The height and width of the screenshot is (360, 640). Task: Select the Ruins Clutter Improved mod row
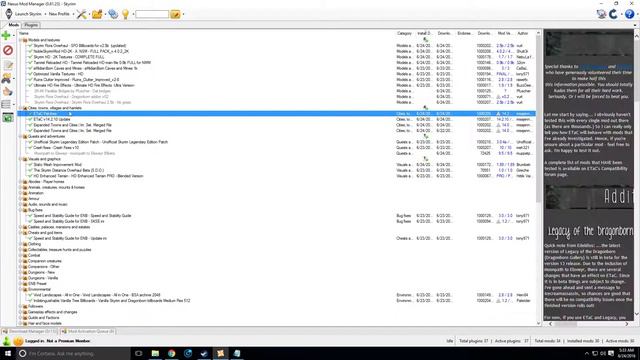point(276,80)
